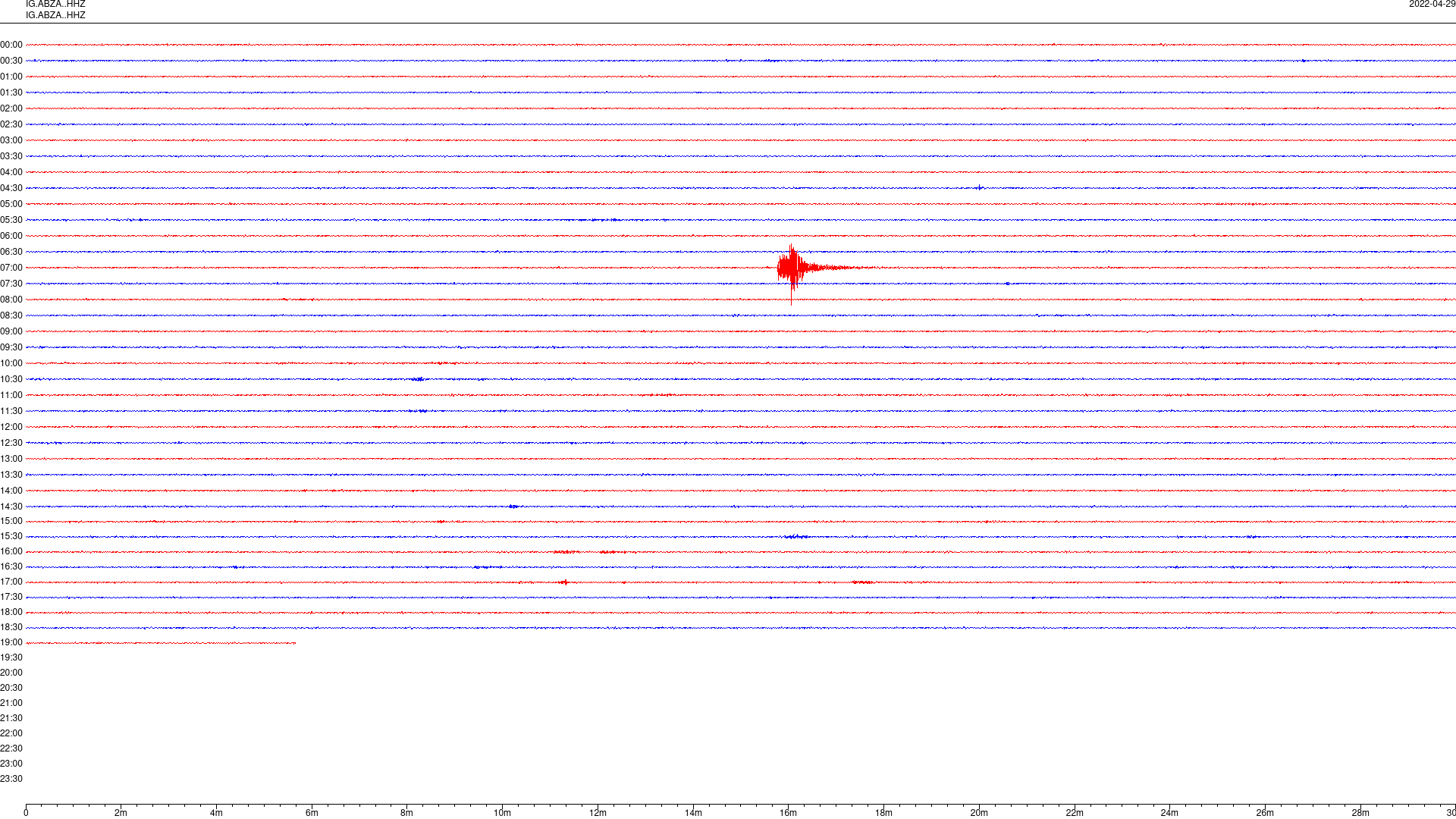Image resolution: width=1456 pixels, height=819 pixels.
Task: Click the 17:00 row label
Action: (11, 582)
